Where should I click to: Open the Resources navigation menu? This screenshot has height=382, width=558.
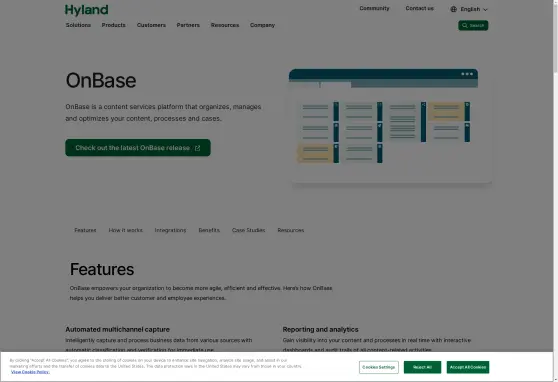[225, 25]
